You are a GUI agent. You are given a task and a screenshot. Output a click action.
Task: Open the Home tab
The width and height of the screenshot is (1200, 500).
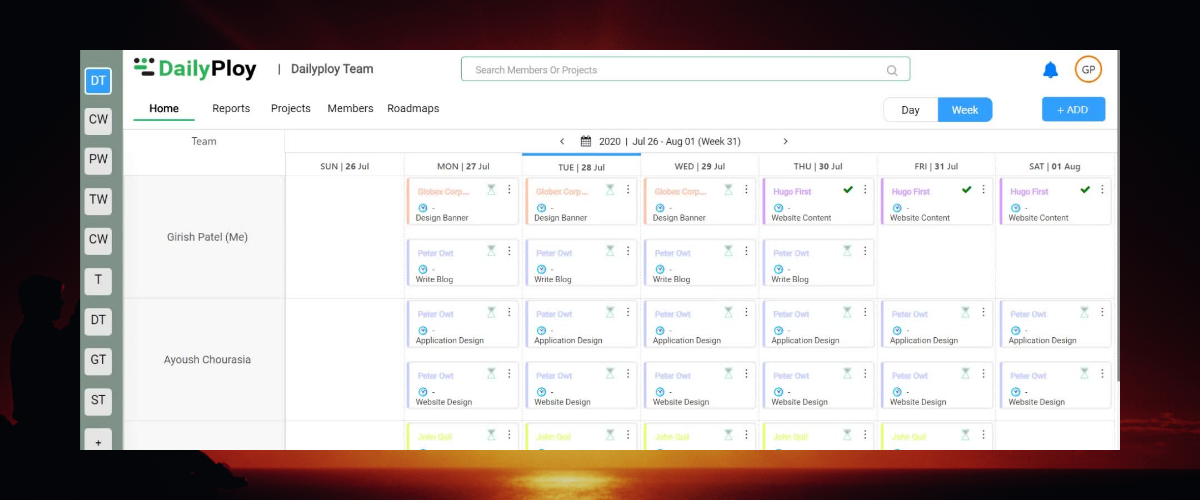coord(164,109)
